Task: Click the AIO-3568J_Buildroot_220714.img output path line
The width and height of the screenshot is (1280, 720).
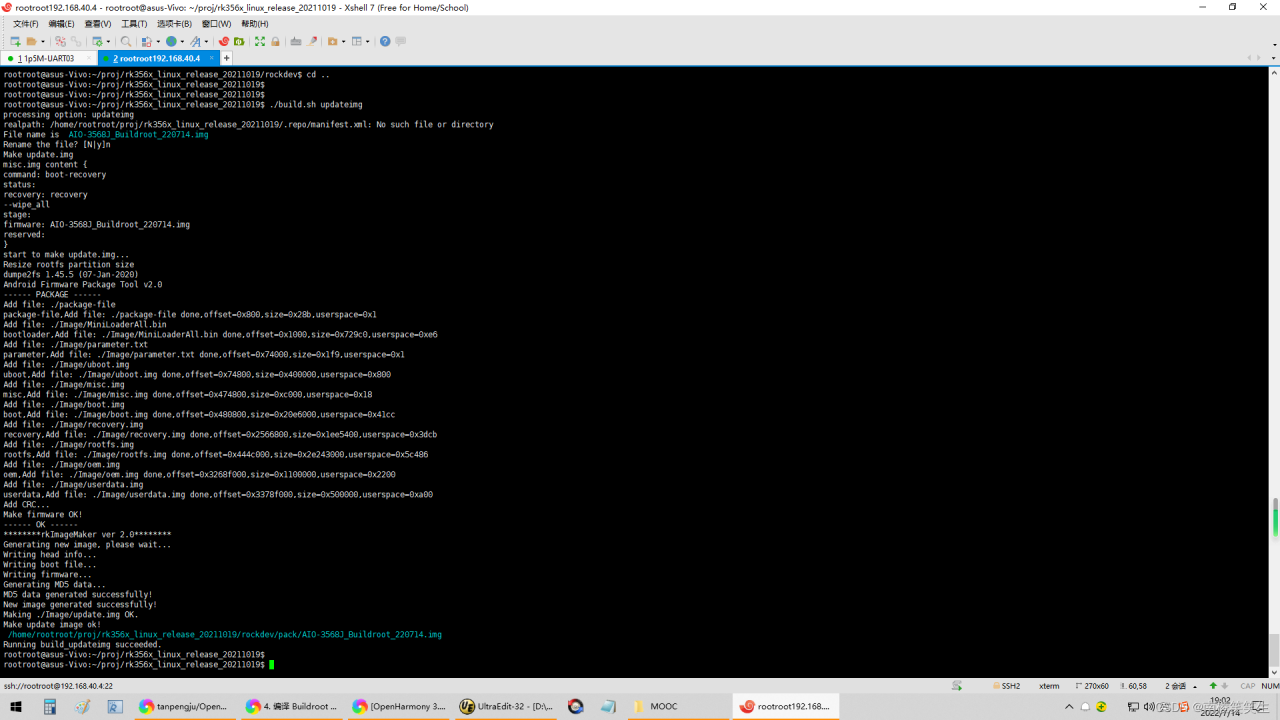Action: point(225,634)
